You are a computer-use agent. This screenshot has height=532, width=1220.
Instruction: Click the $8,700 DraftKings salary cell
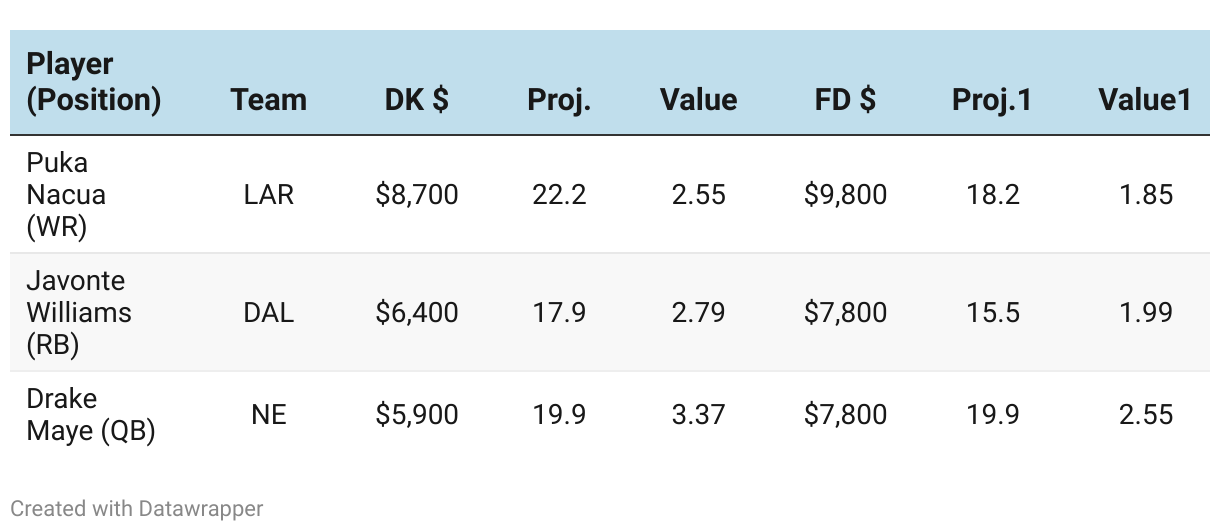[x=416, y=194]
